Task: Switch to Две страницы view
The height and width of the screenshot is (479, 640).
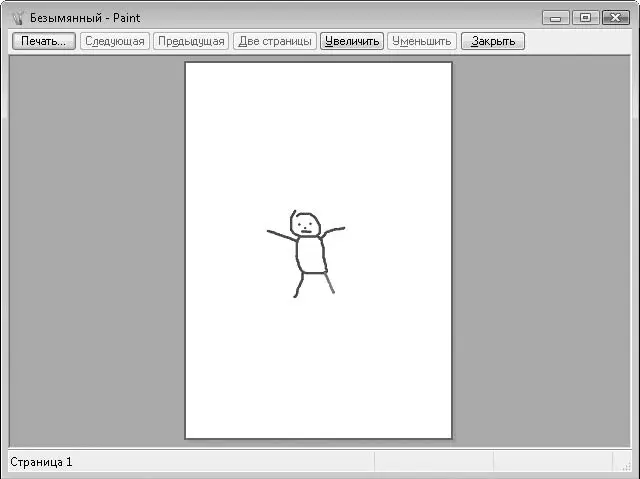Action: coord(274,41)
